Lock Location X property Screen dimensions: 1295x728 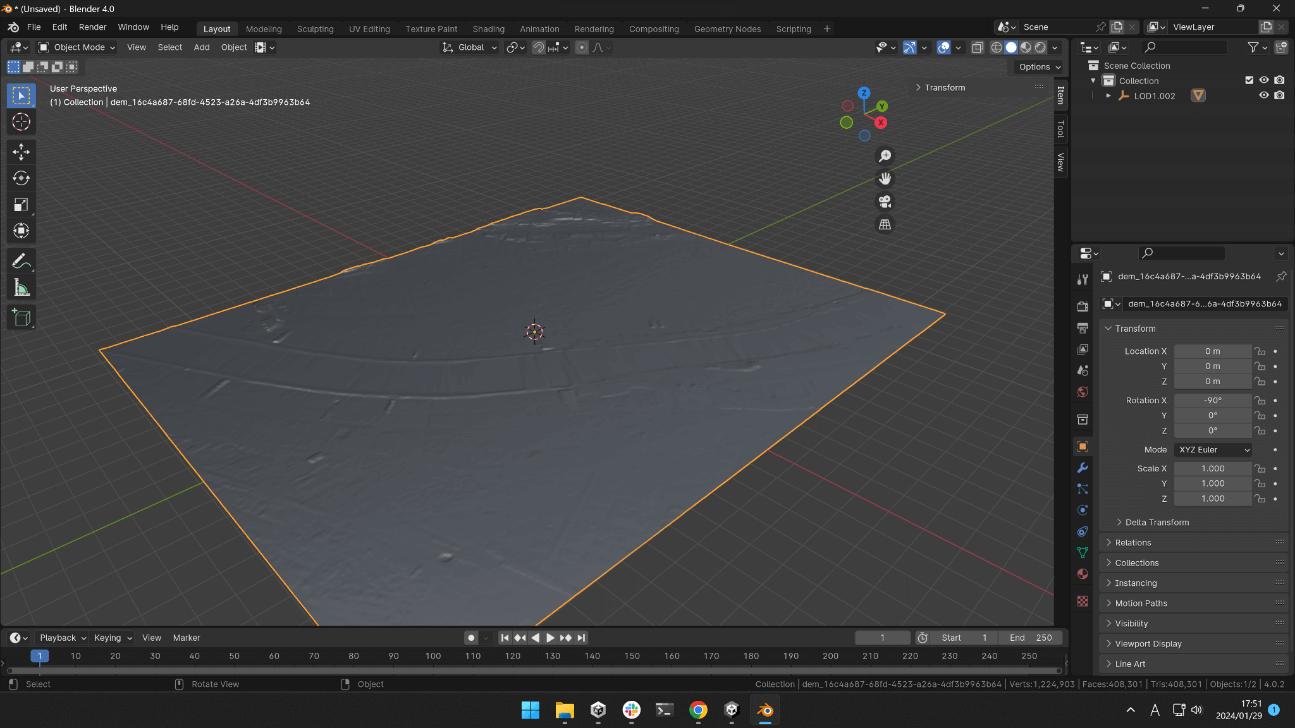point(1260,351)
